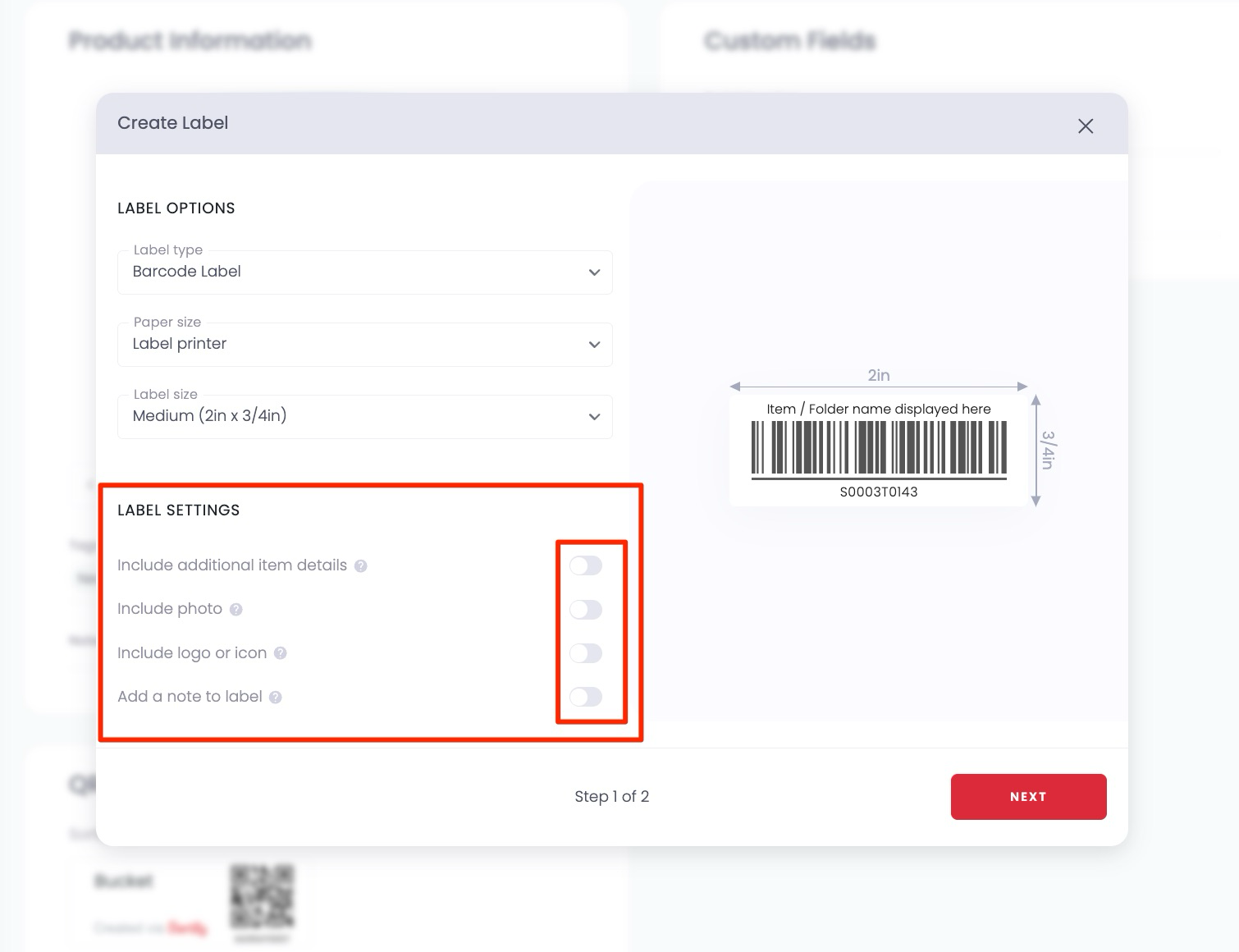Viewport: 1239px width, 952px height.
Task: Click the barcode preview image
Action: click(x=880, y=450)
